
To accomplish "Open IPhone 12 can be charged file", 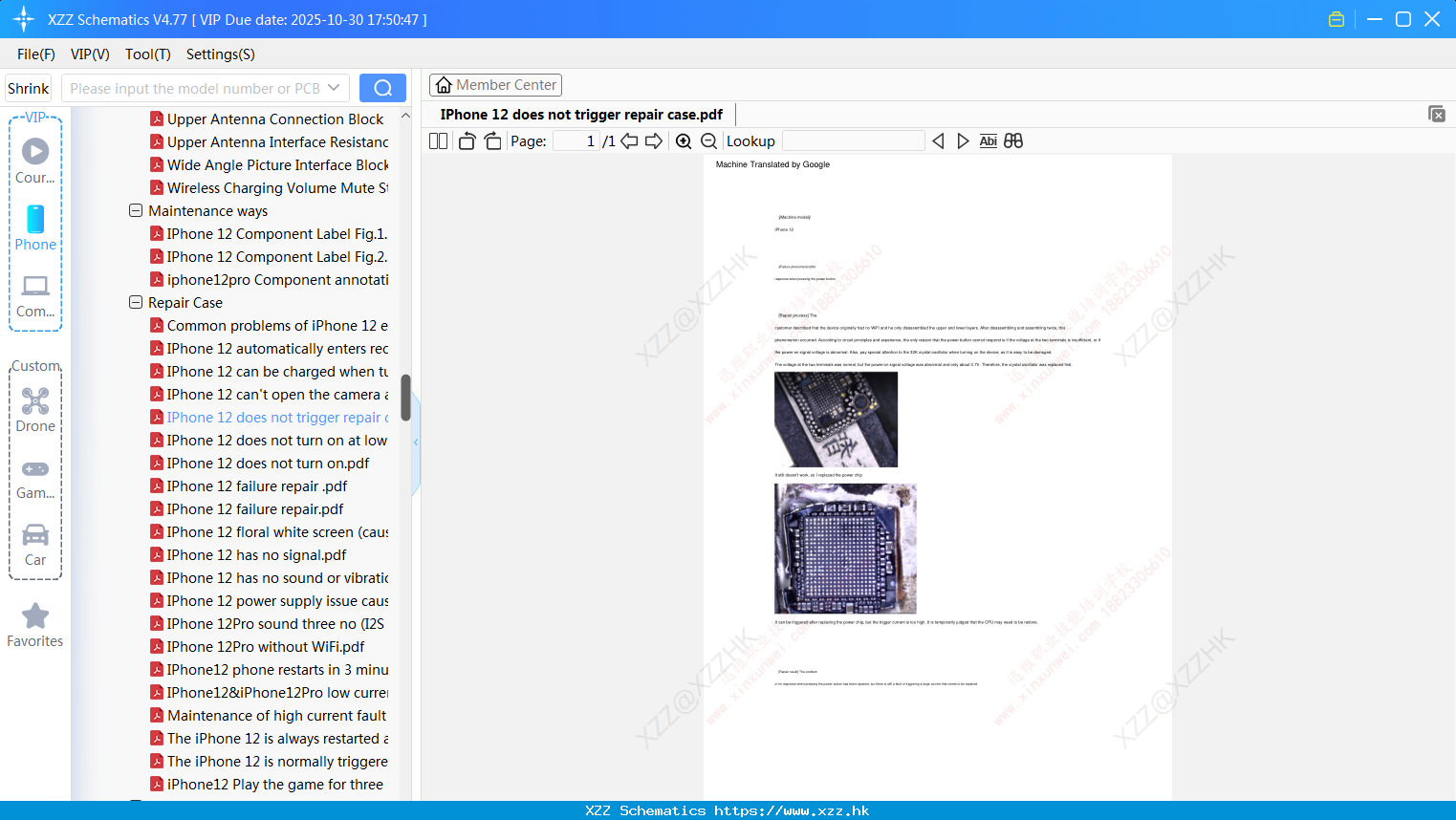I will pyautogui.click(x=270, y=371).
